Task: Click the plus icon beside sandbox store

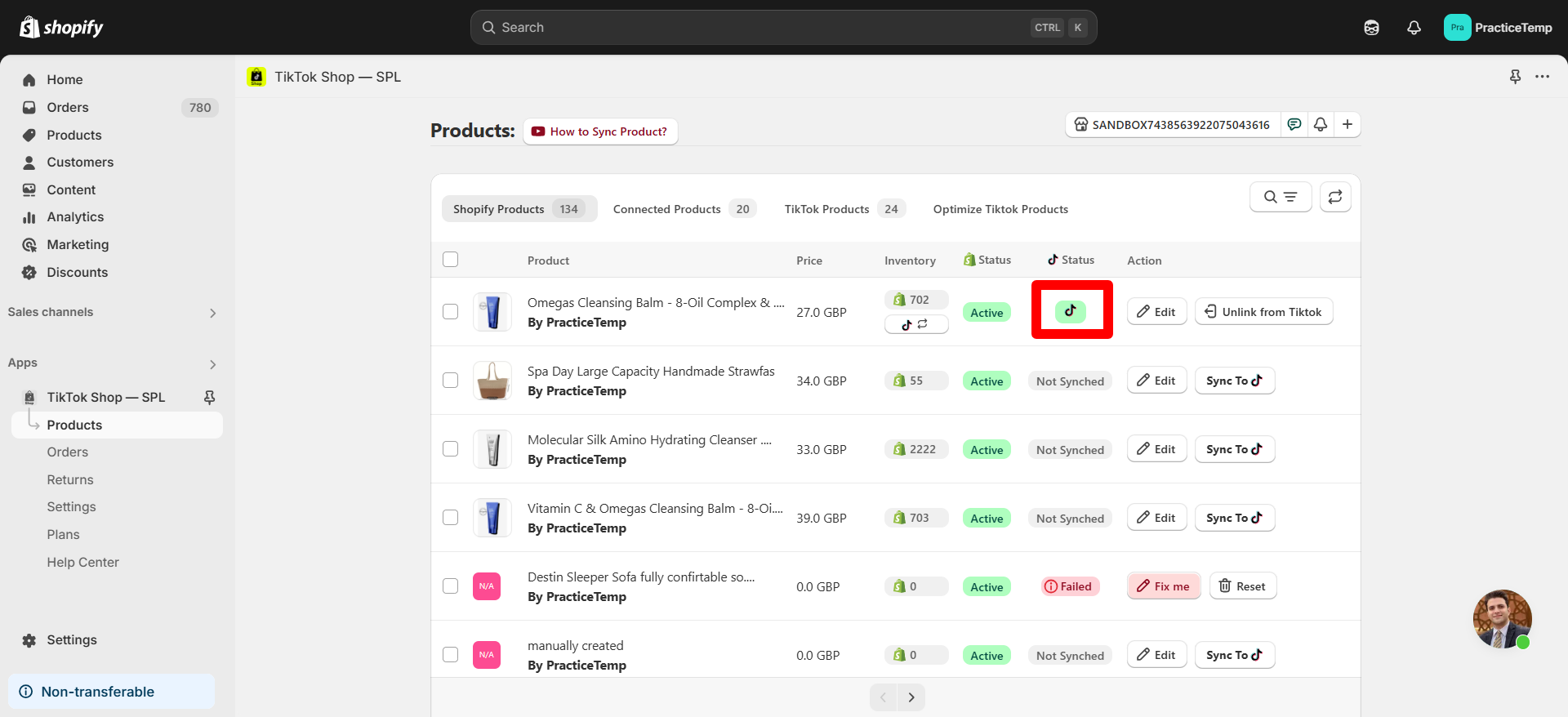Action: pyautogui.click(x=1347, y=124)
